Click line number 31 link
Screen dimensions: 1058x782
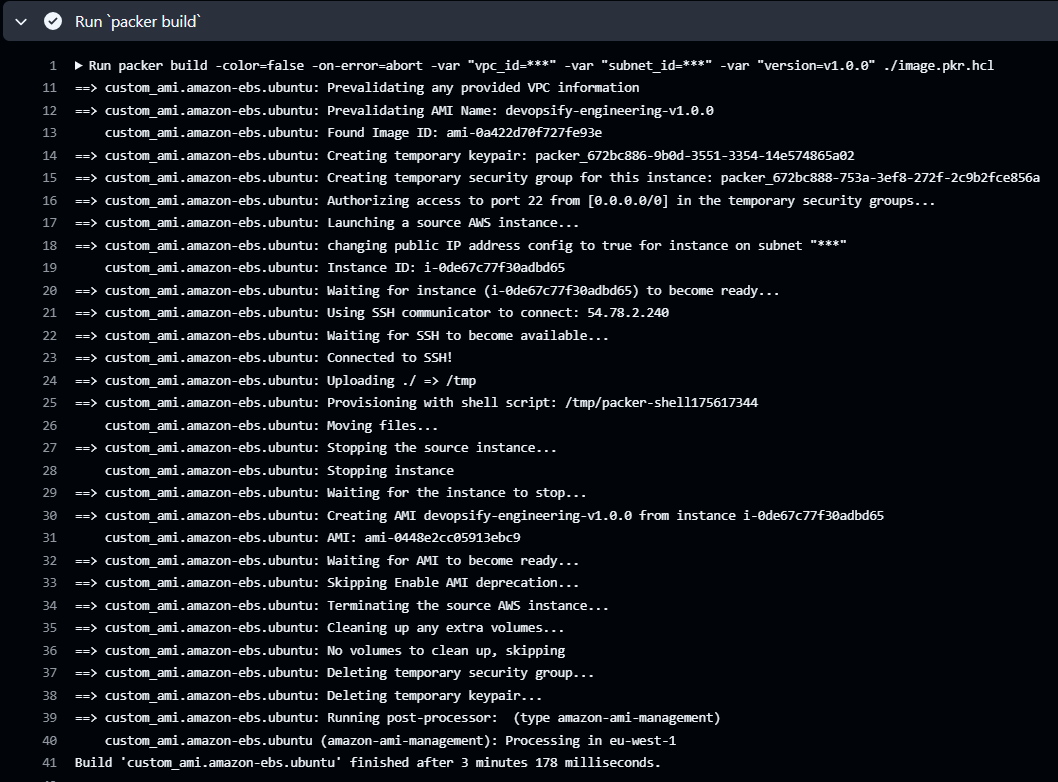[x=49, y=538]
